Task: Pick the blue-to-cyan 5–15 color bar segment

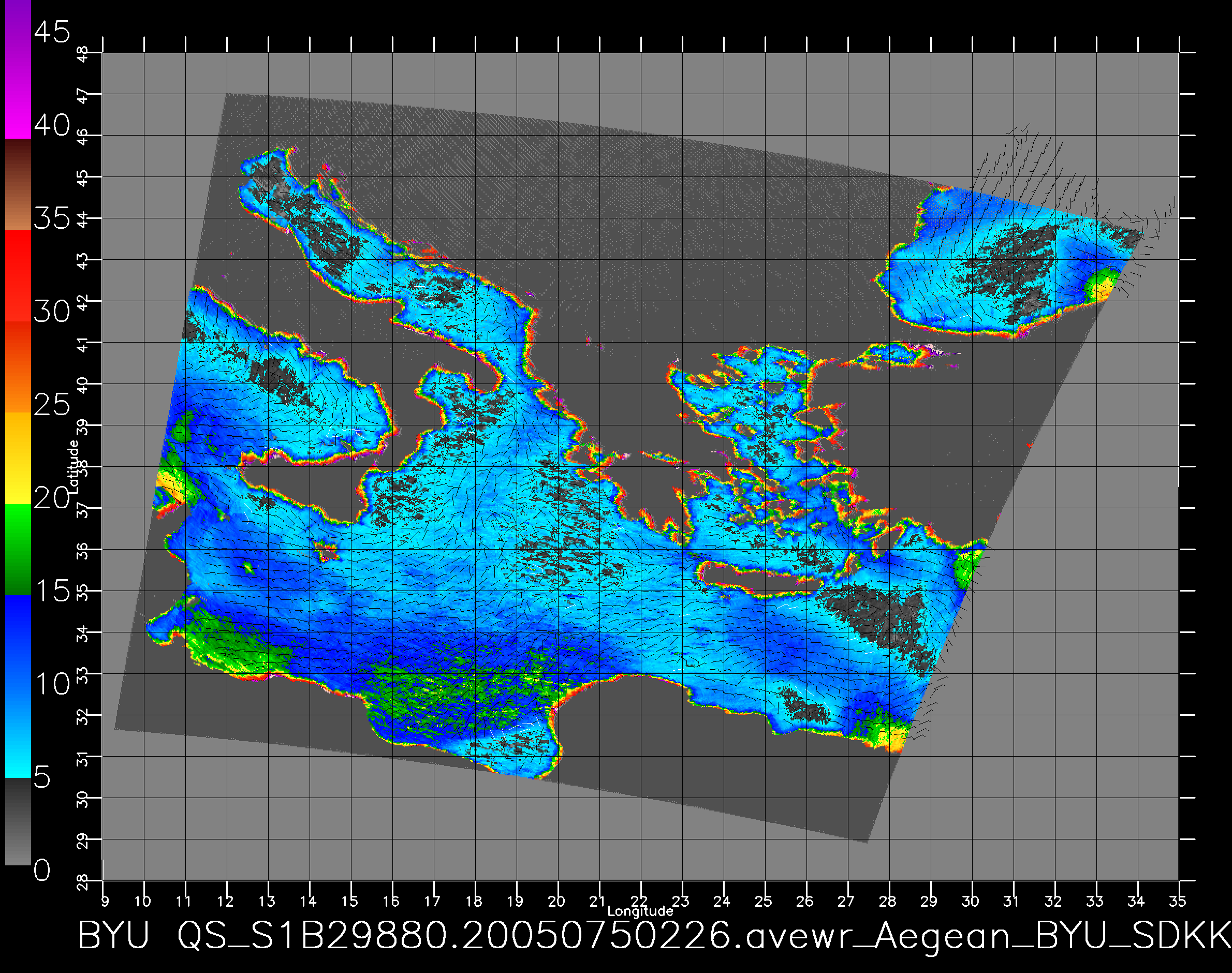Action: (18, 687)
